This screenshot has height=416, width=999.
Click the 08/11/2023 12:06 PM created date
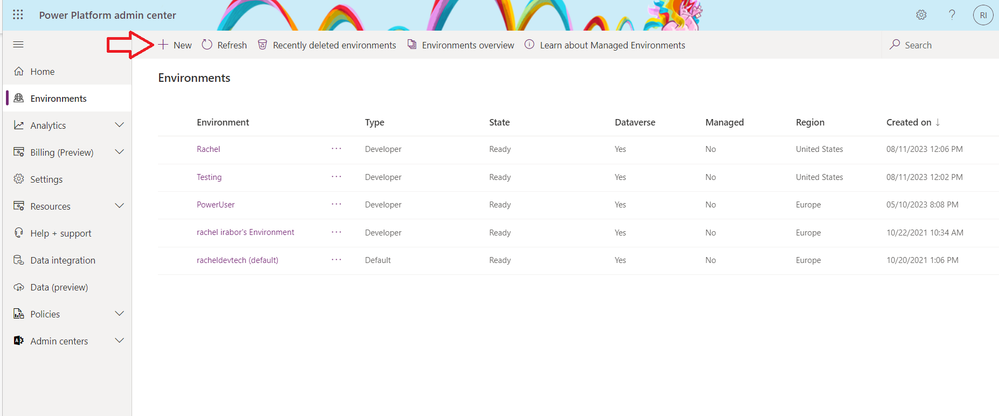(924, 149)
